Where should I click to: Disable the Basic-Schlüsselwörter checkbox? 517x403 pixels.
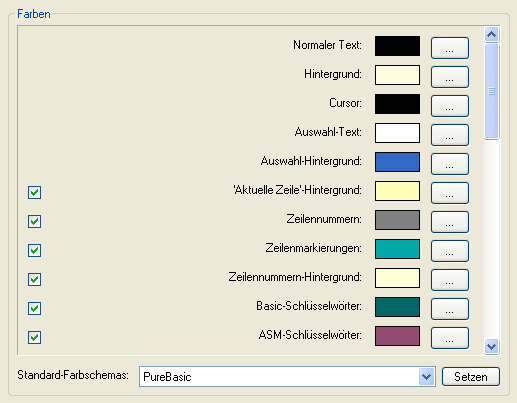pos(34,308)
